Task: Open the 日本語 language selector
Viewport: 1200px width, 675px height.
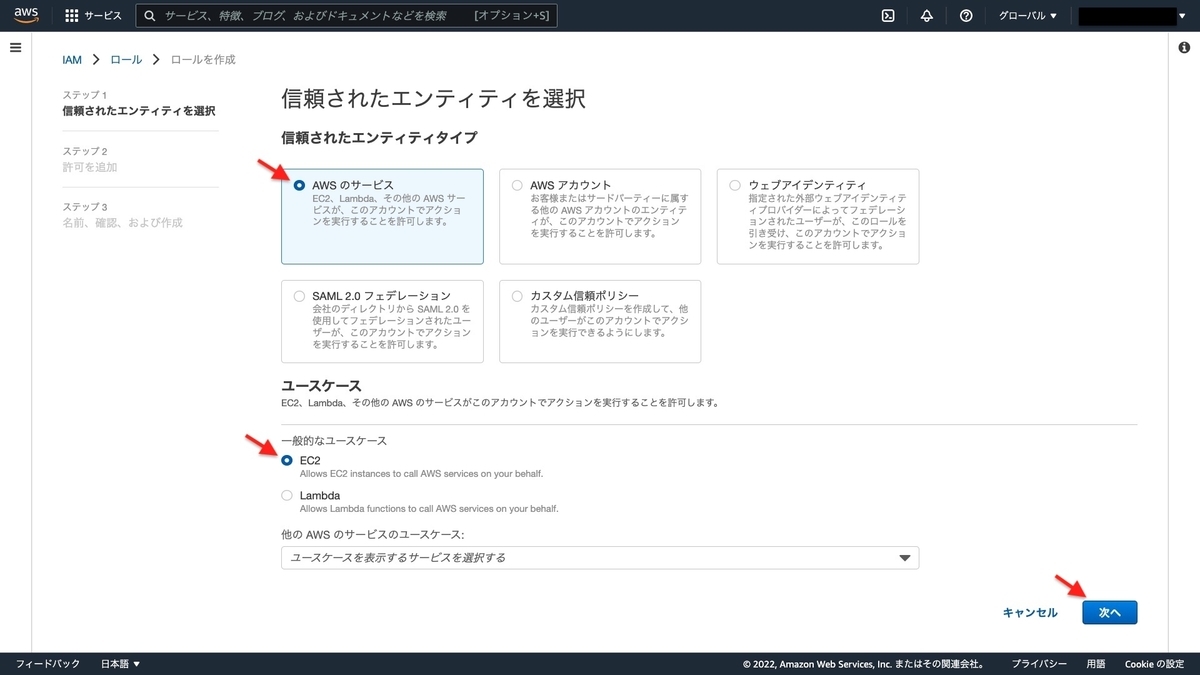Action: [x=121, y=664]
